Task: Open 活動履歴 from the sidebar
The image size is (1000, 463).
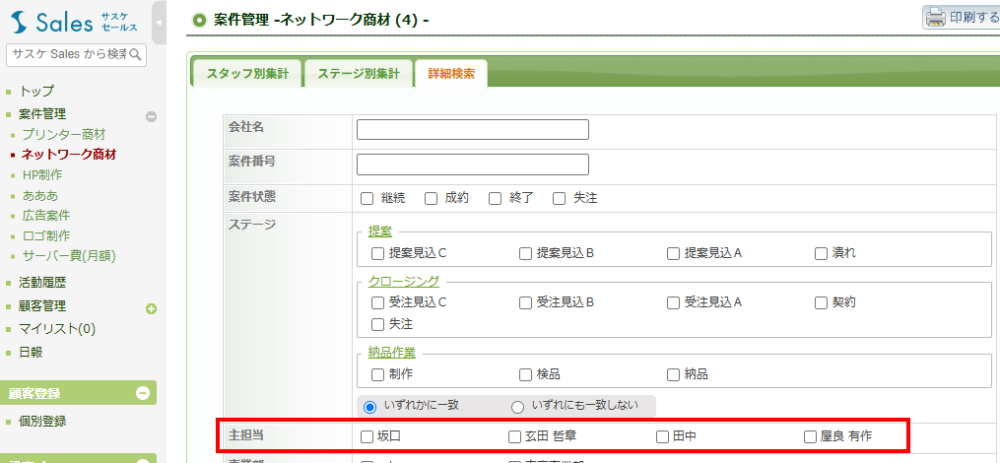Action: (x=44, y=283)
